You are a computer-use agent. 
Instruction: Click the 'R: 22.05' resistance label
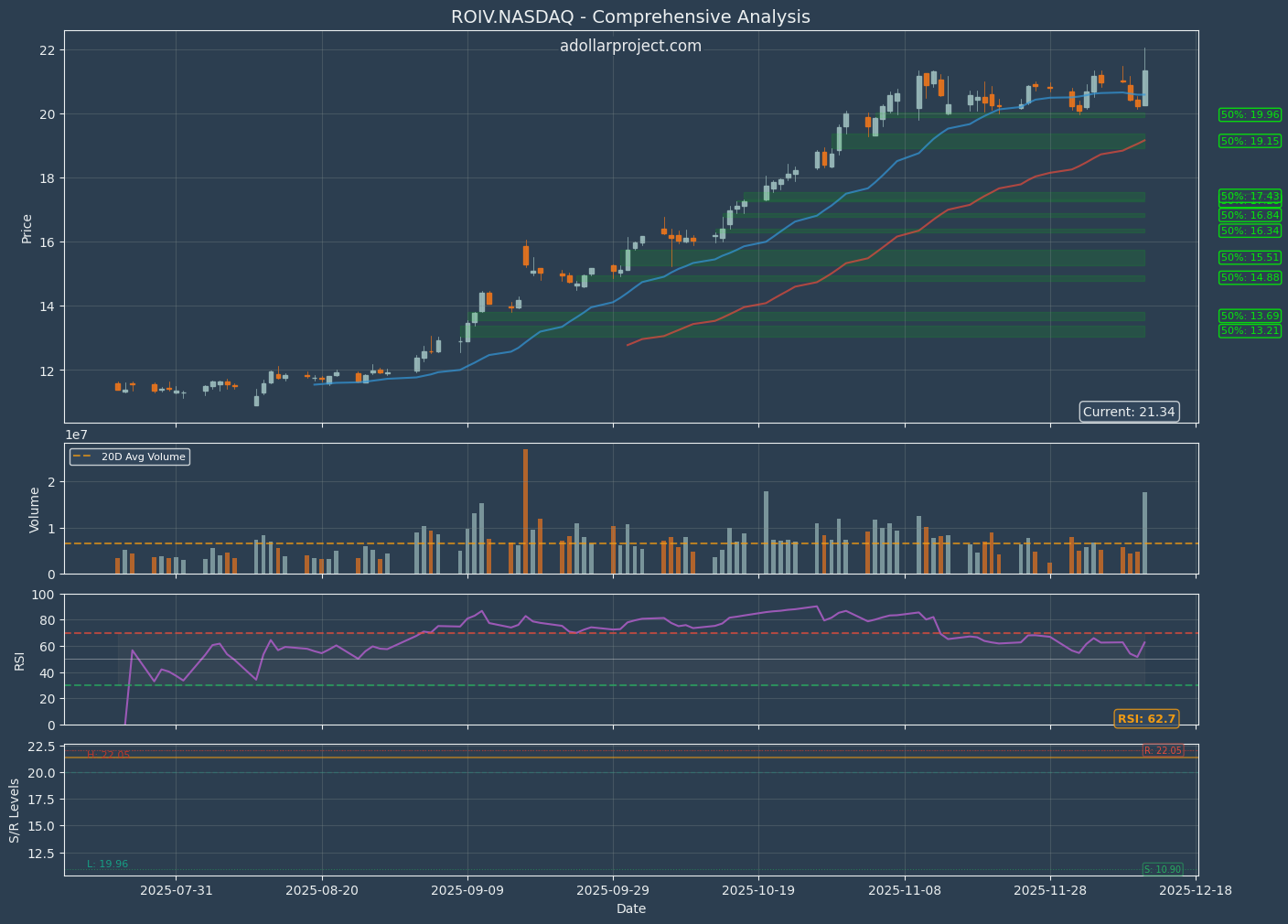tap(1163, 750)
